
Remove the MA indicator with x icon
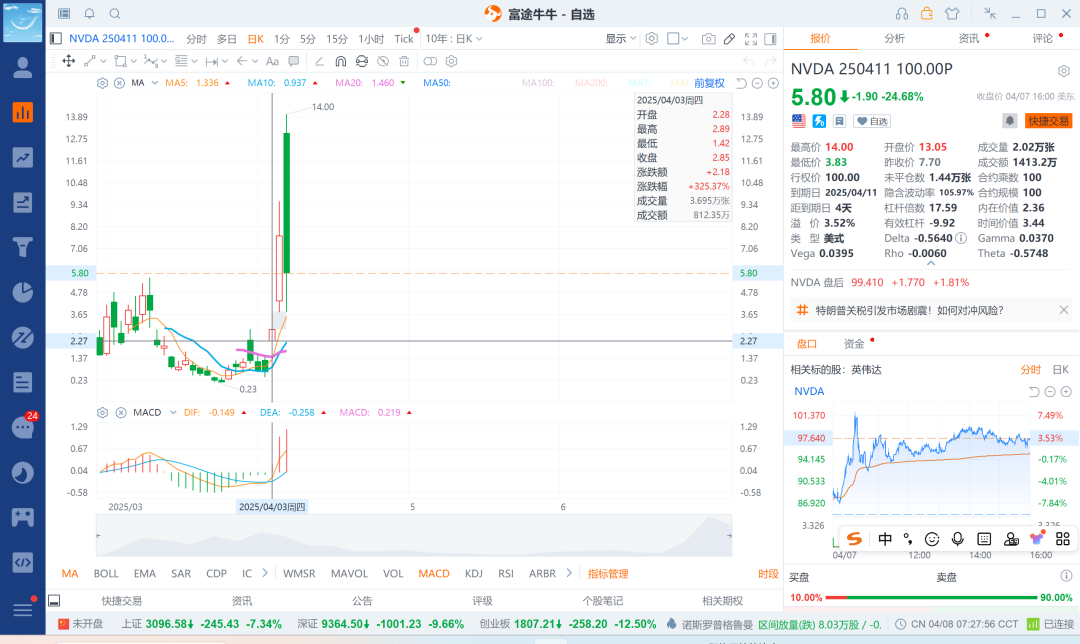point(119,83)
